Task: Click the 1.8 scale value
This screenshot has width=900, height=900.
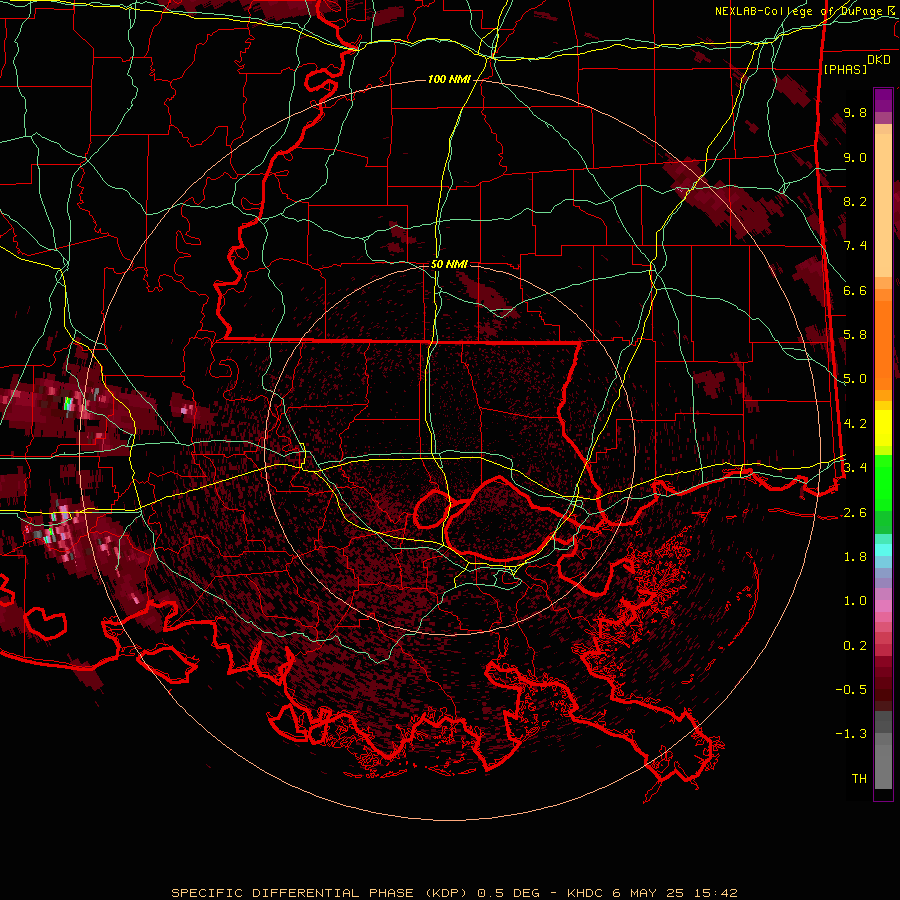Action: point(855,557)
